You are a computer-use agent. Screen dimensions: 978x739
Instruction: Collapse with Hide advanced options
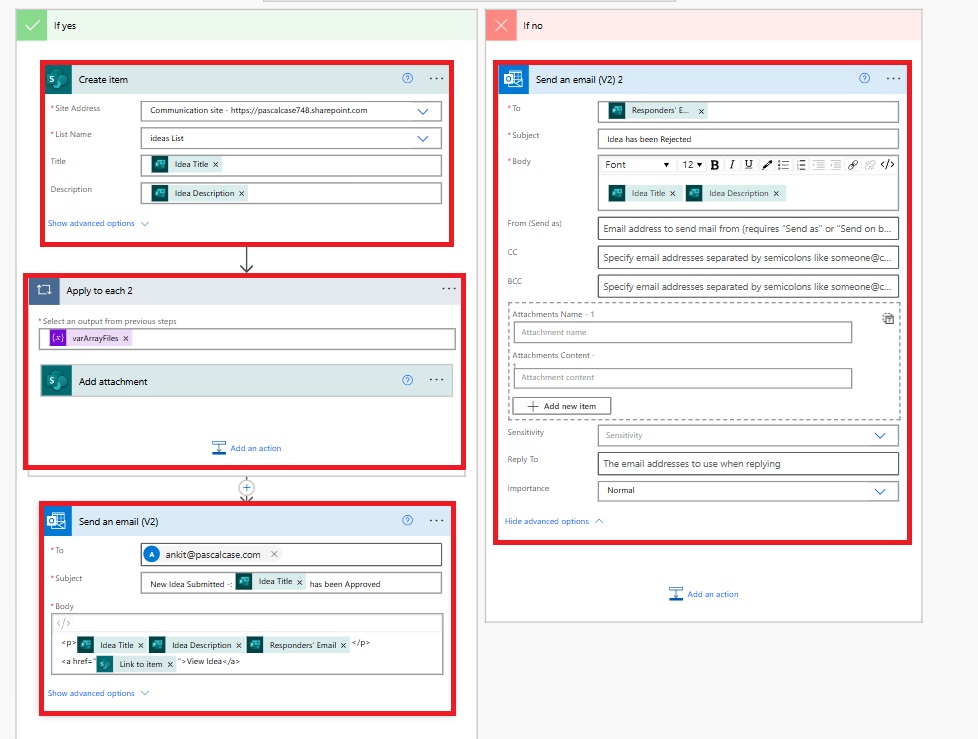[554, 521]
